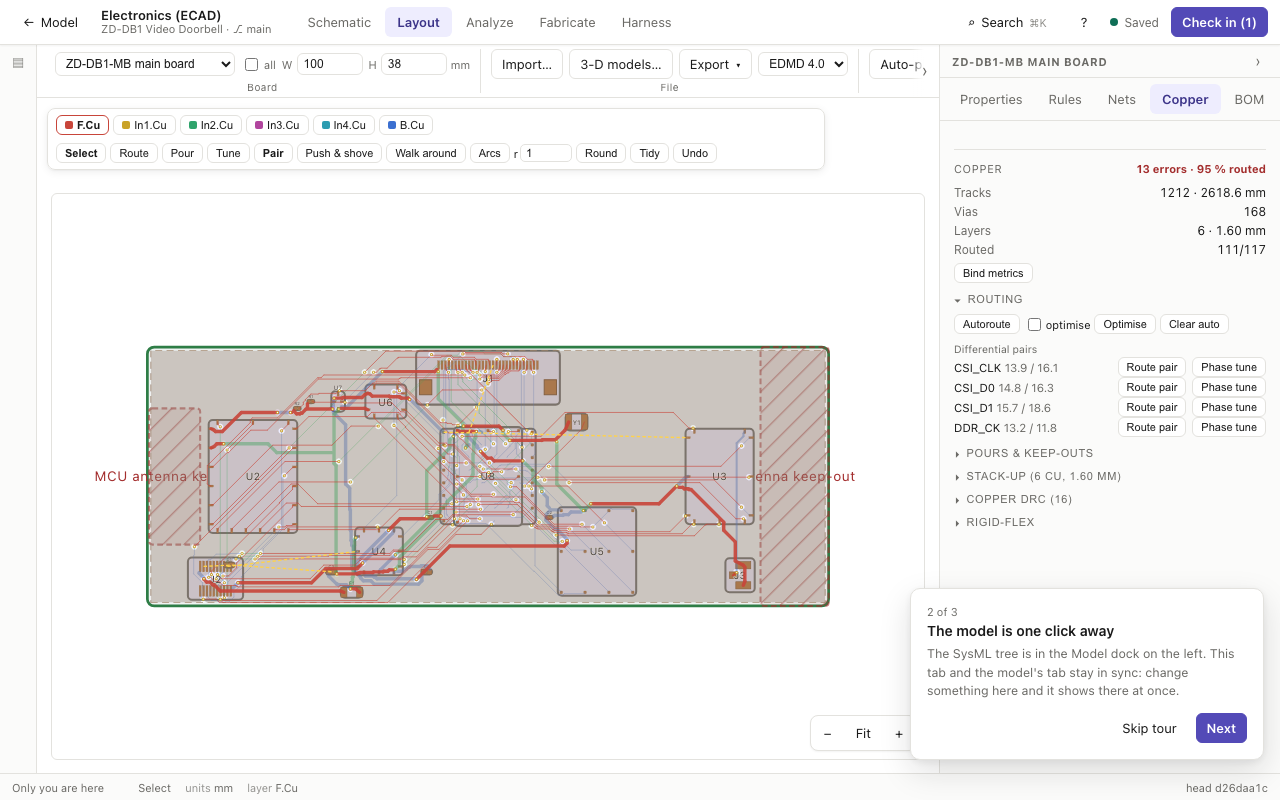This screenshot has width=1280, height=800.
Task: Open the Export dropdown menu
Action: [x=715, y=64]
